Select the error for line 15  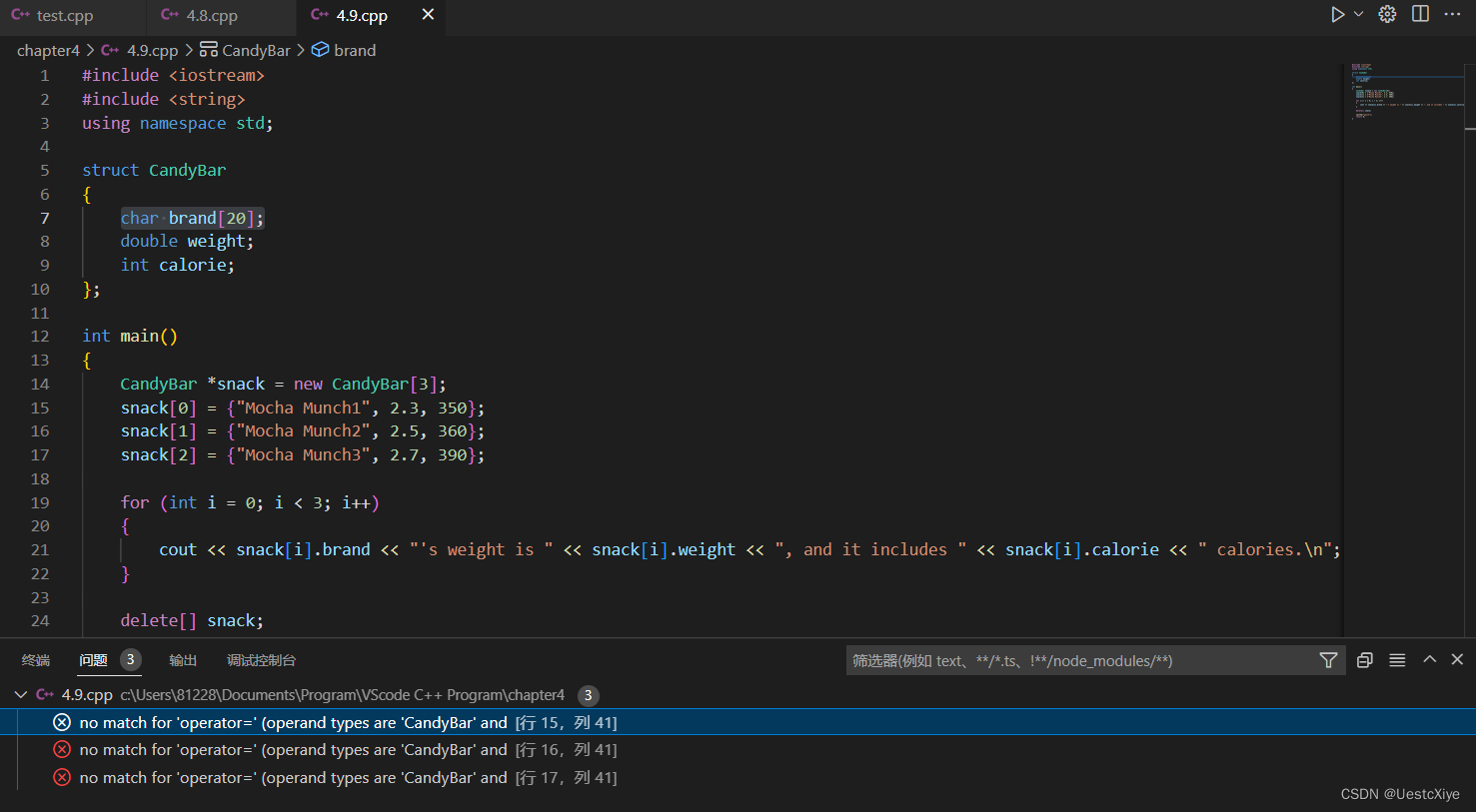coord(738,722)
